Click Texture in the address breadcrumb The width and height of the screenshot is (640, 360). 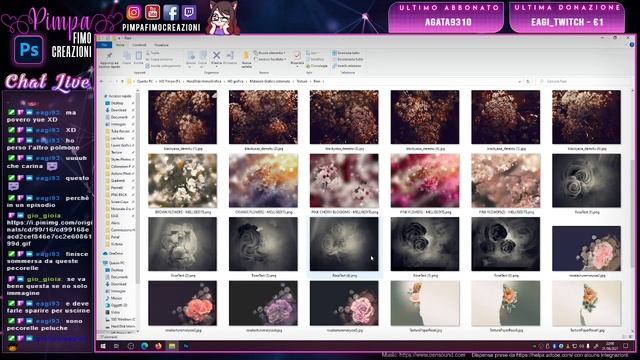click(302, 82)
